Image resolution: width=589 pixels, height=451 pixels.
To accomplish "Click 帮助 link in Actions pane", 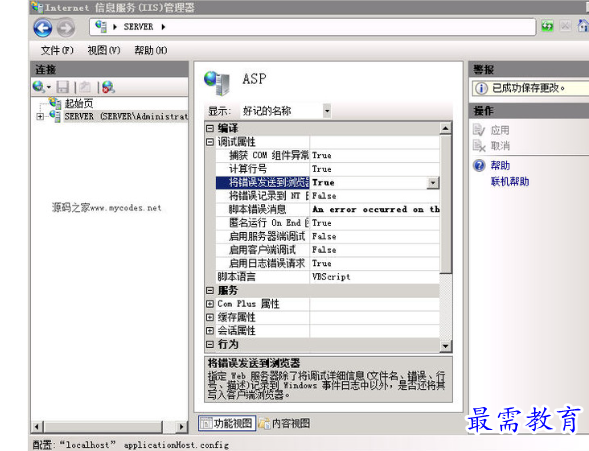I will click(x=500, y=166).
